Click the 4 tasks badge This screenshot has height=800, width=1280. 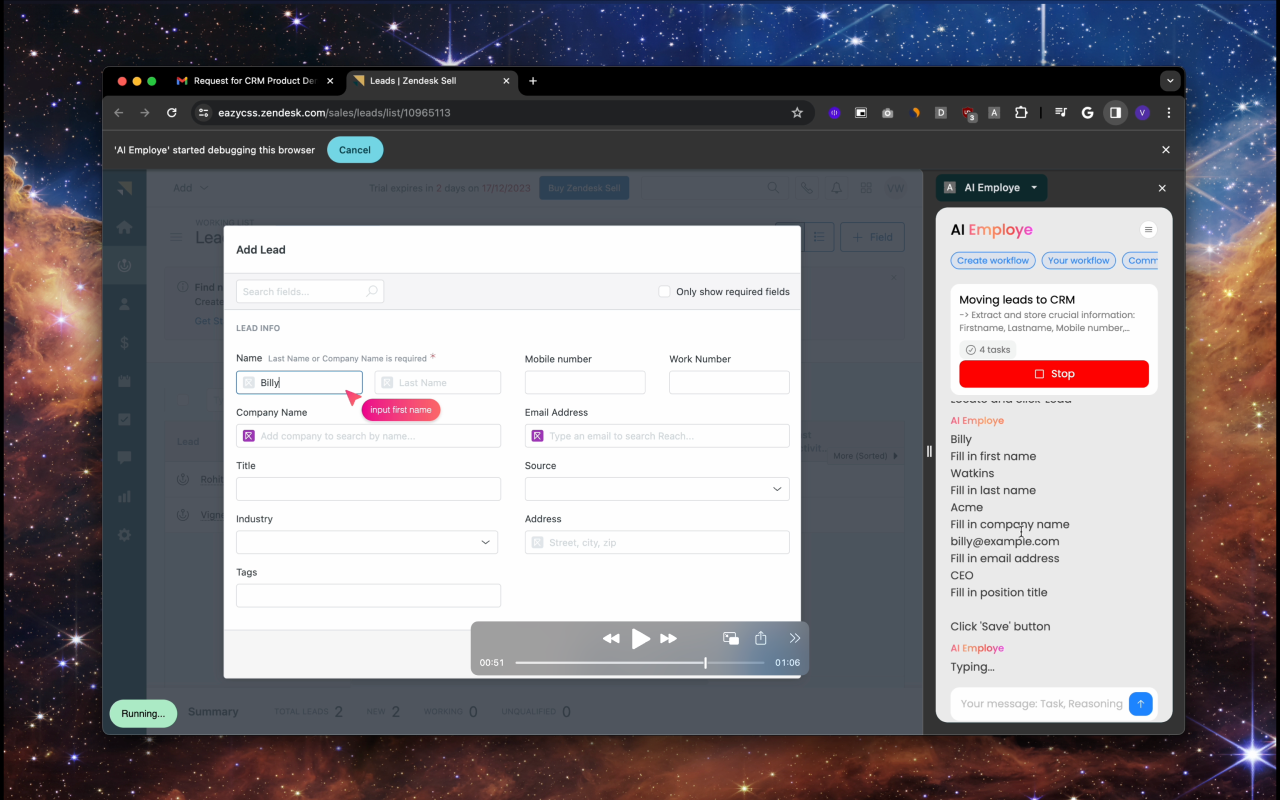coord(988,349)
